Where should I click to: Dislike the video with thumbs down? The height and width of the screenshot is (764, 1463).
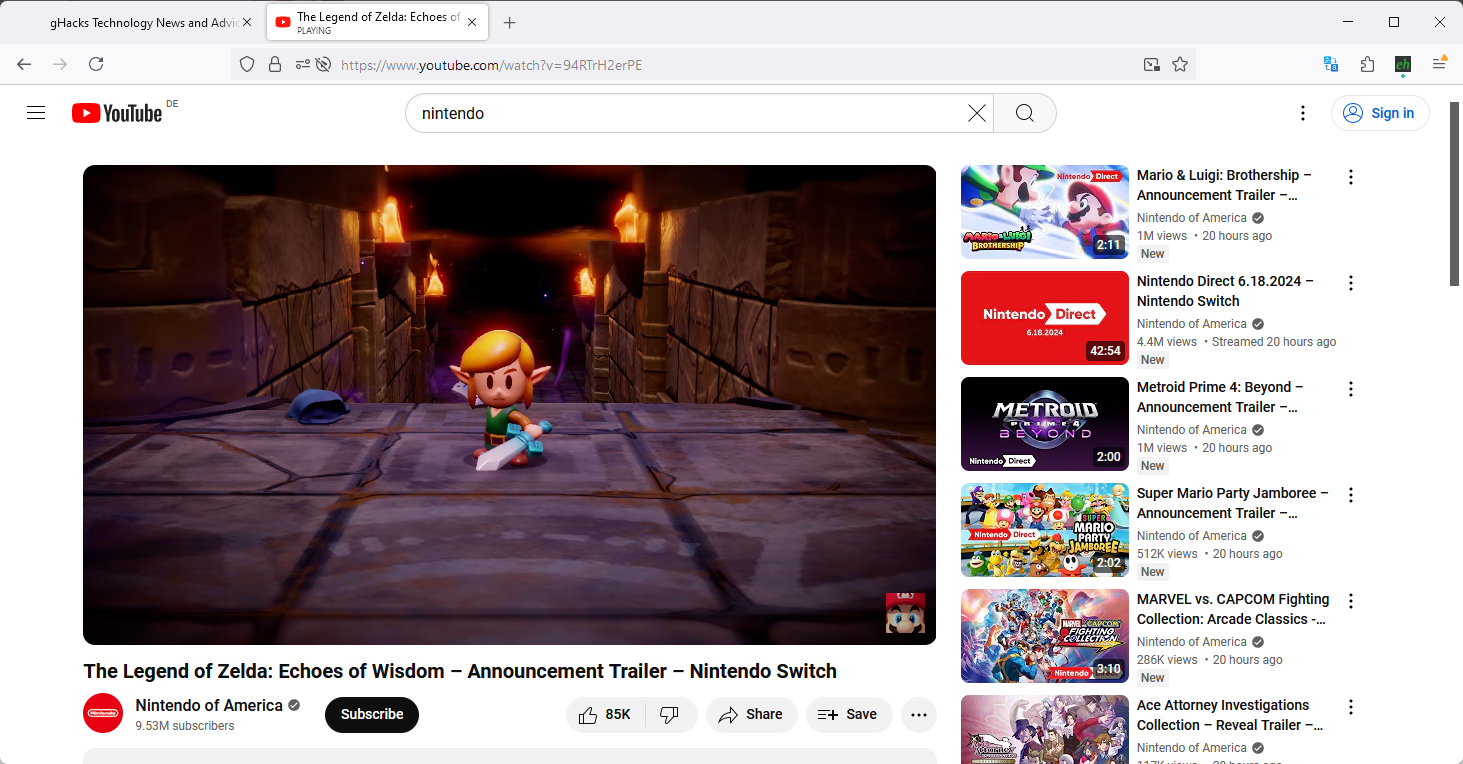pos(671,714)
